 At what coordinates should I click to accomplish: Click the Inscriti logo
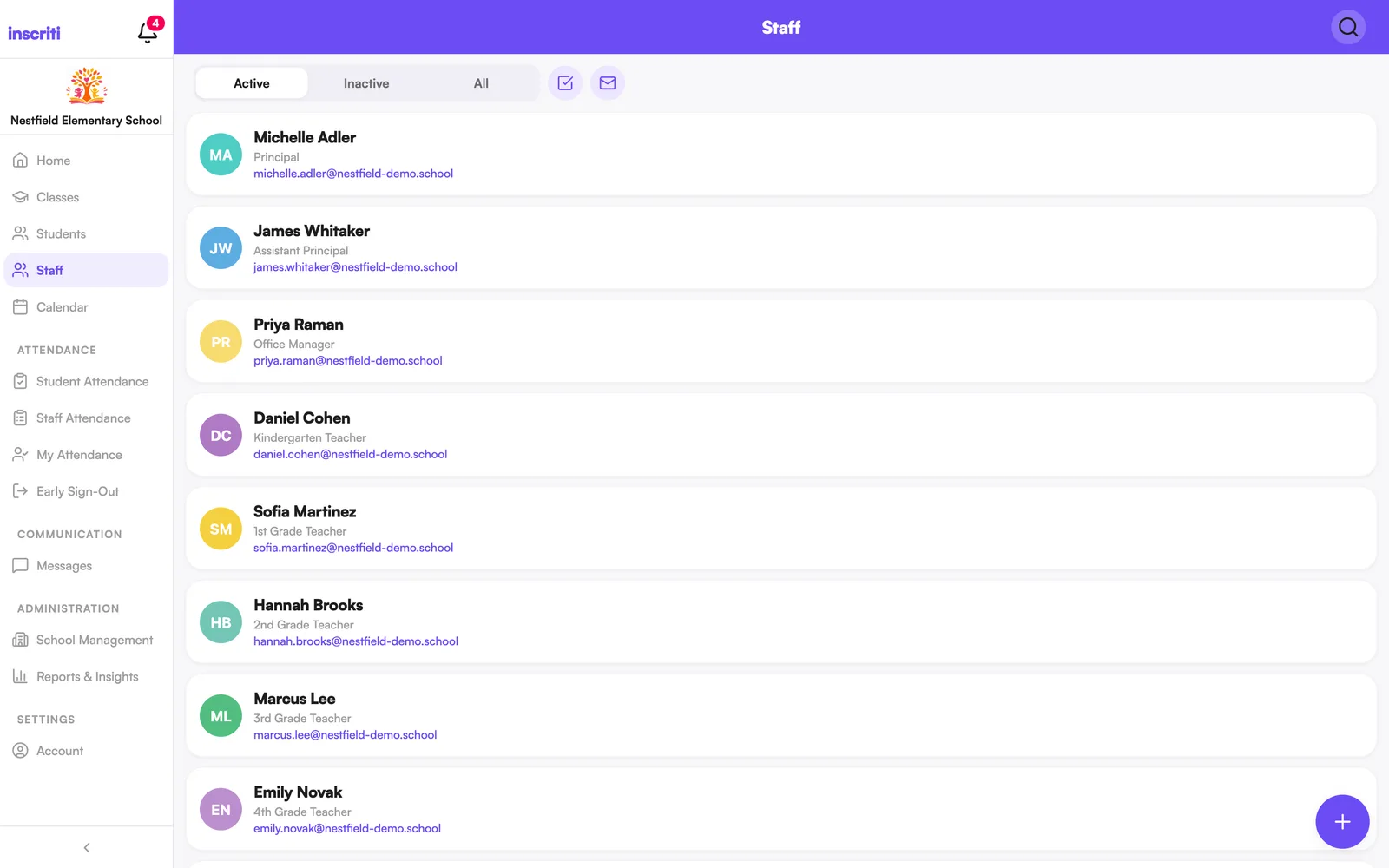point(34,33)
